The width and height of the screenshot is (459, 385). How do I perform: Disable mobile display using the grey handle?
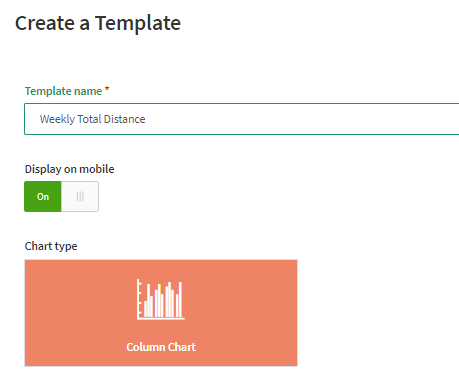coord(80,196)
